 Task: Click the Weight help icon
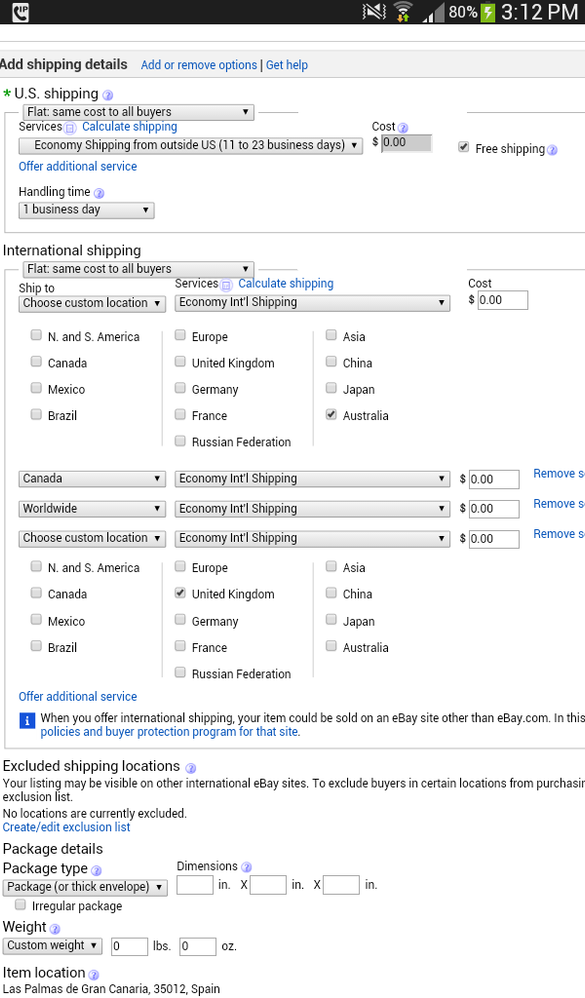pyautogui.click(x=55, y=929)
